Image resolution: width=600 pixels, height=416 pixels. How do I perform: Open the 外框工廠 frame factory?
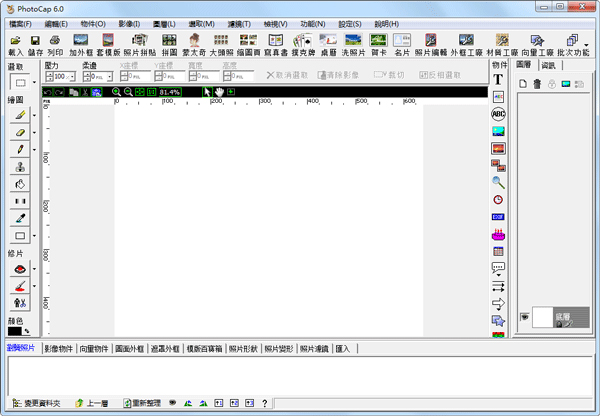(466, 45)
